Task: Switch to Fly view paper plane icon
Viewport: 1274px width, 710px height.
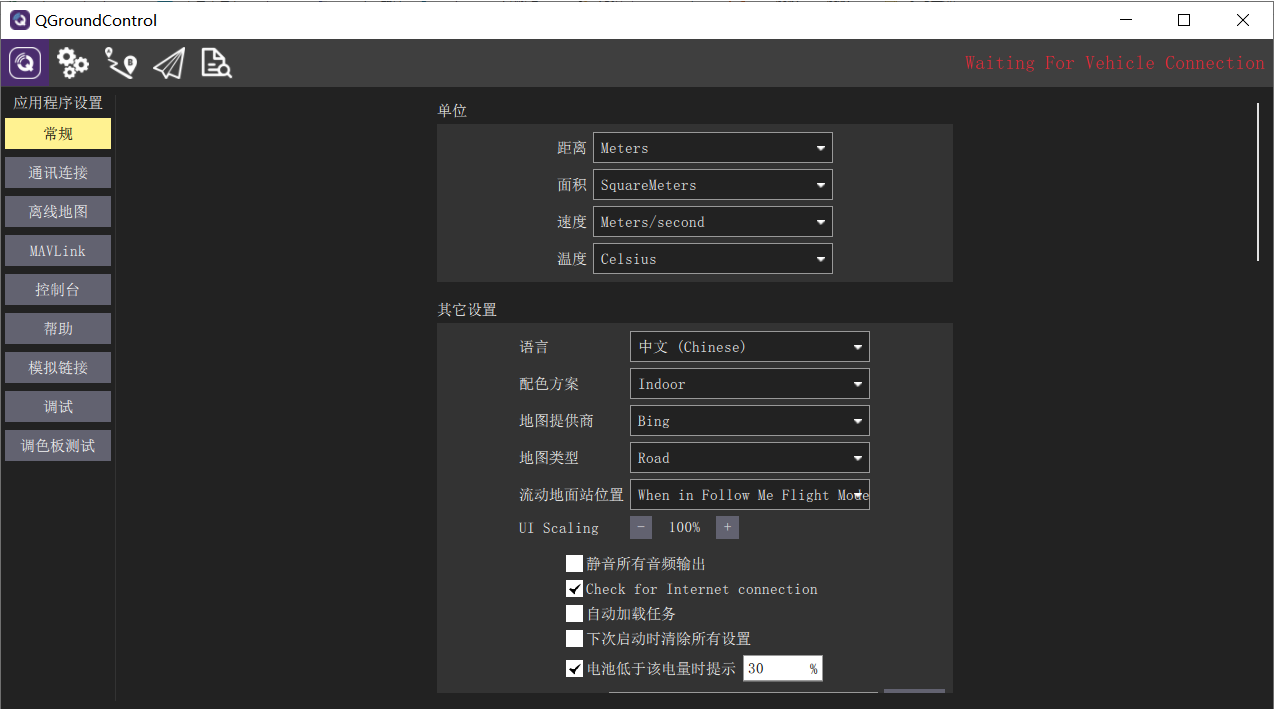Action: click(168, 62)
